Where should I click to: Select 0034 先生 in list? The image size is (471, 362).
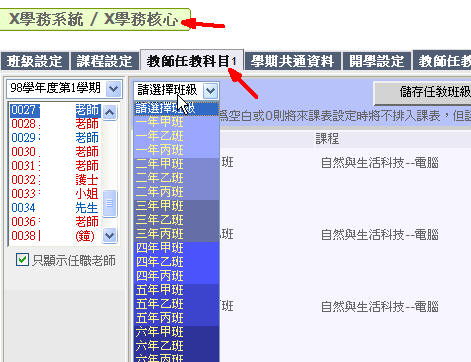pos(55,208)
